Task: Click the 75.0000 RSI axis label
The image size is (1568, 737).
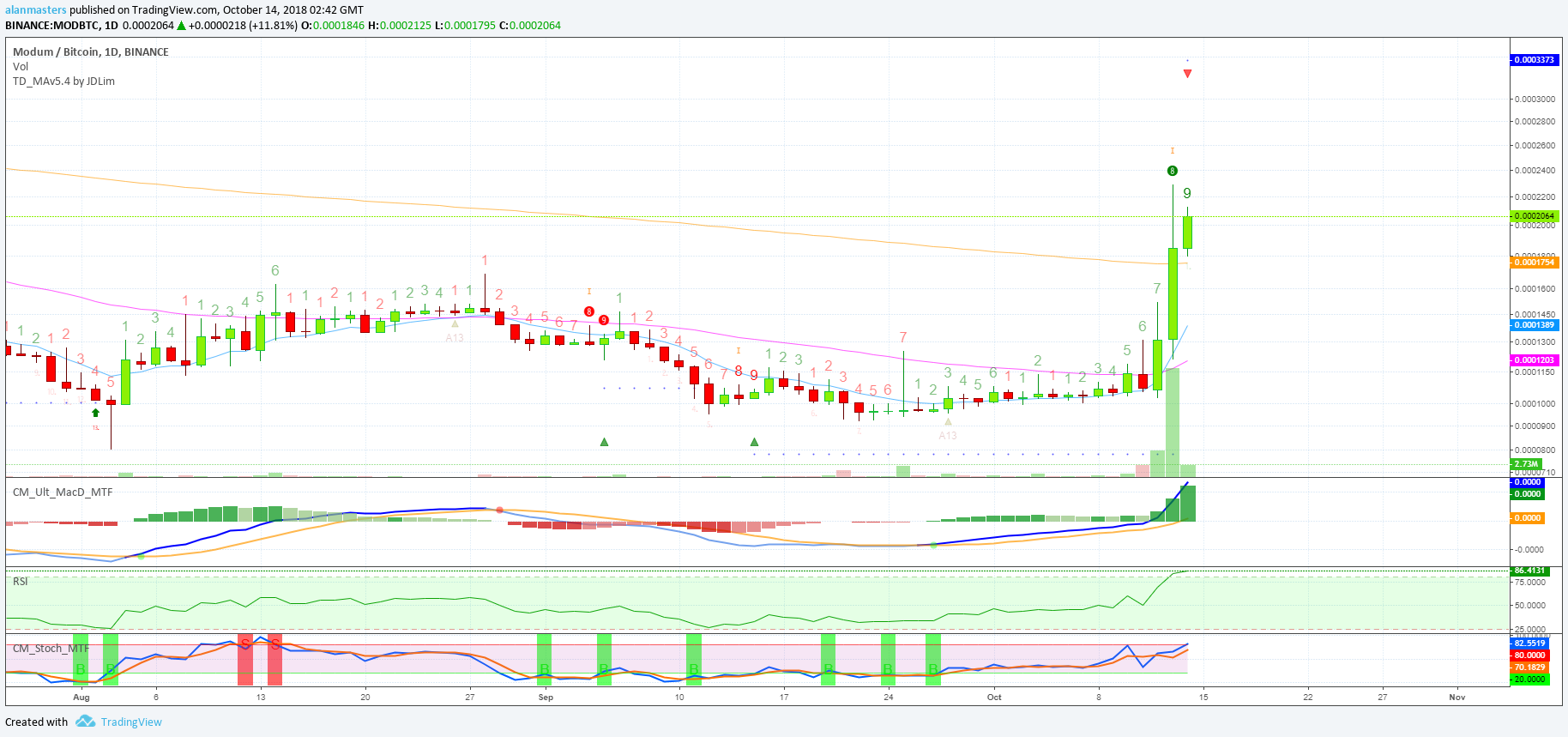Action: (1531, 583)
